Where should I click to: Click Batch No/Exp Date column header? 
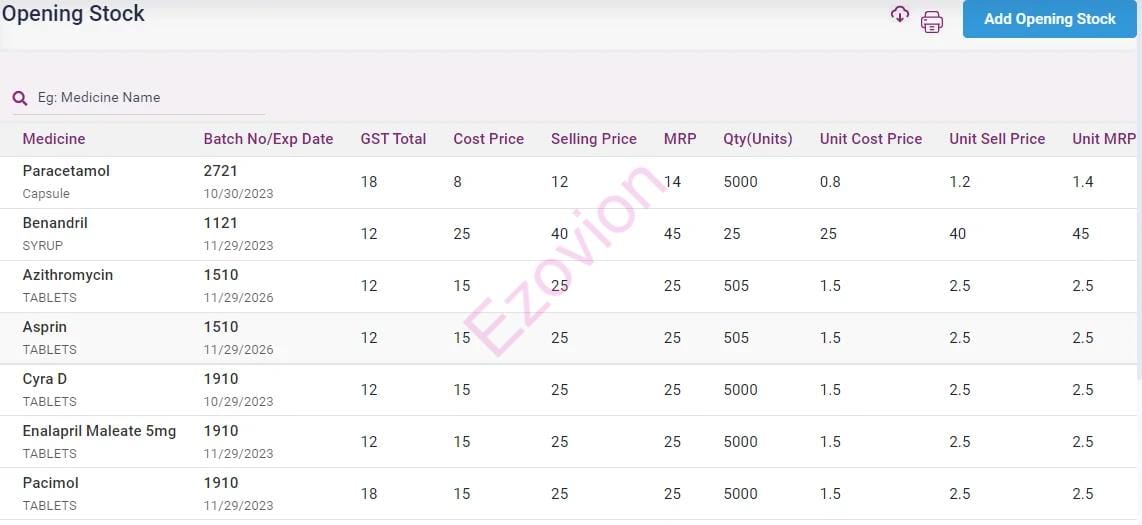click(268, 139)
